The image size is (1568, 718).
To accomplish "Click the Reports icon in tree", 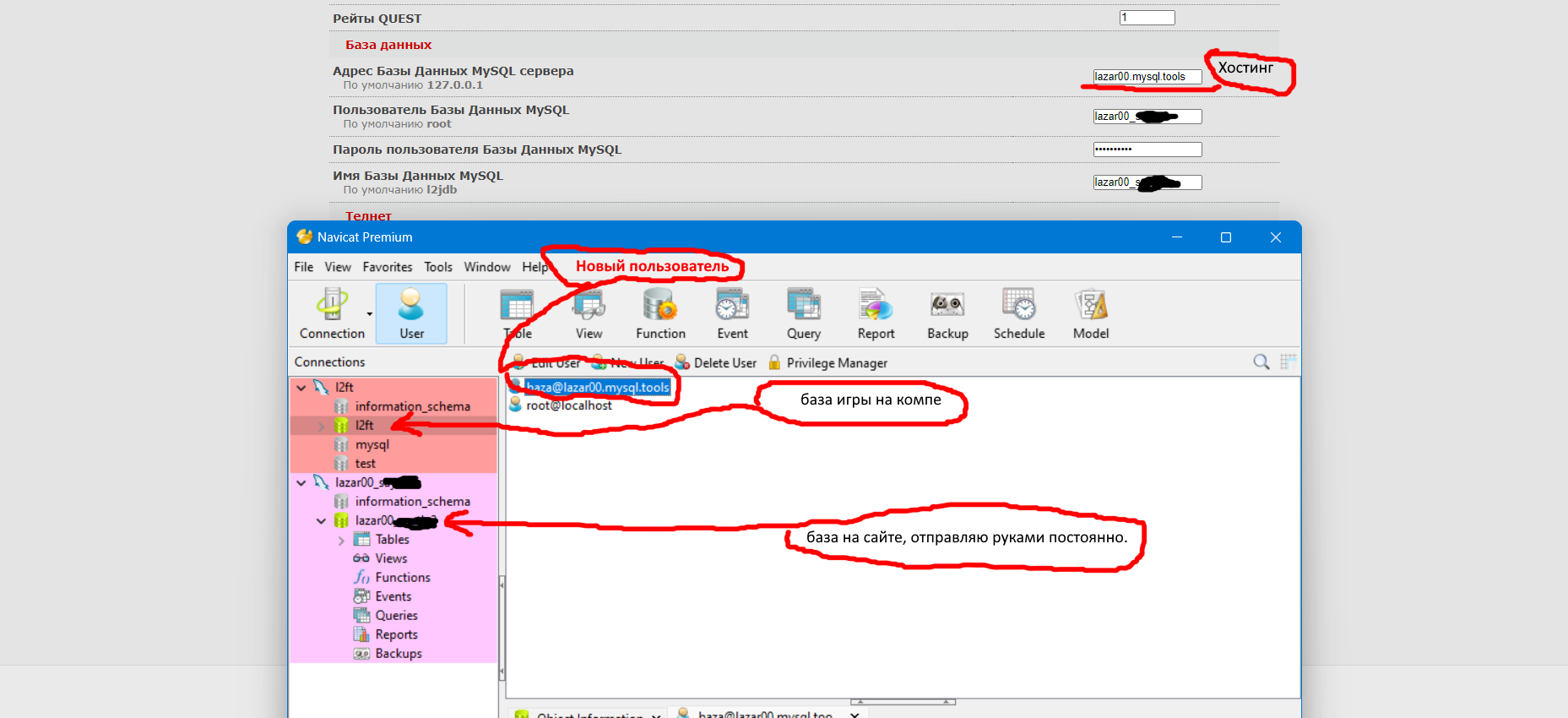I will coord(361,634).
